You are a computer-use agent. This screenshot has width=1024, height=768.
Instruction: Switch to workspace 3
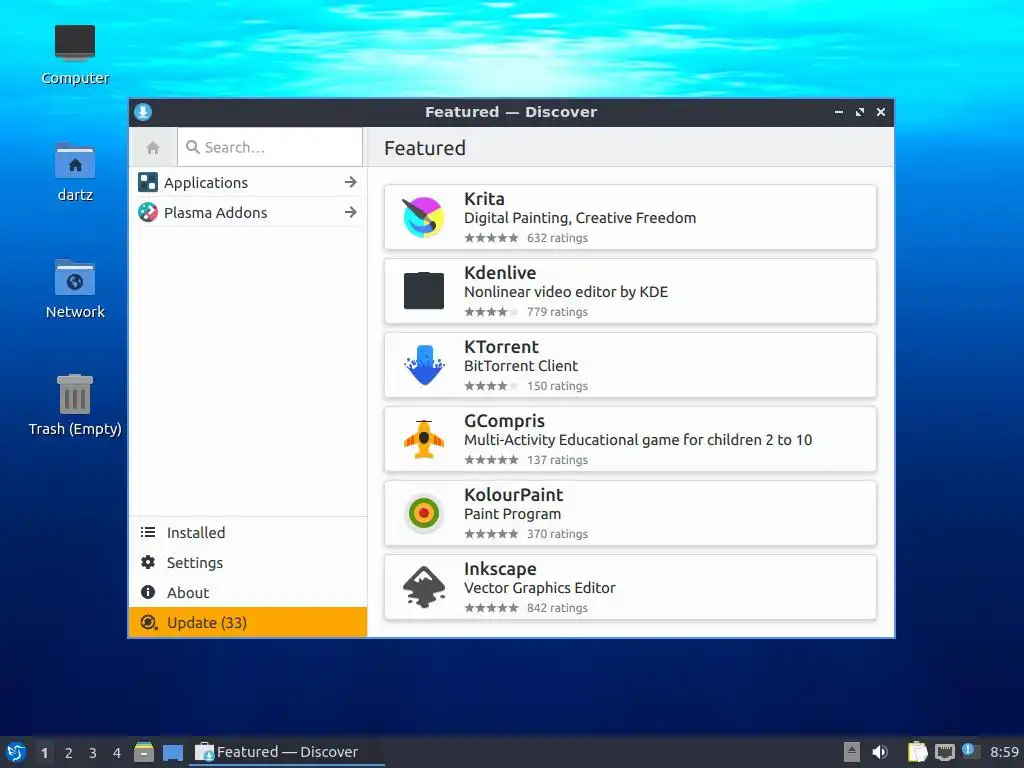click(93, 753)
